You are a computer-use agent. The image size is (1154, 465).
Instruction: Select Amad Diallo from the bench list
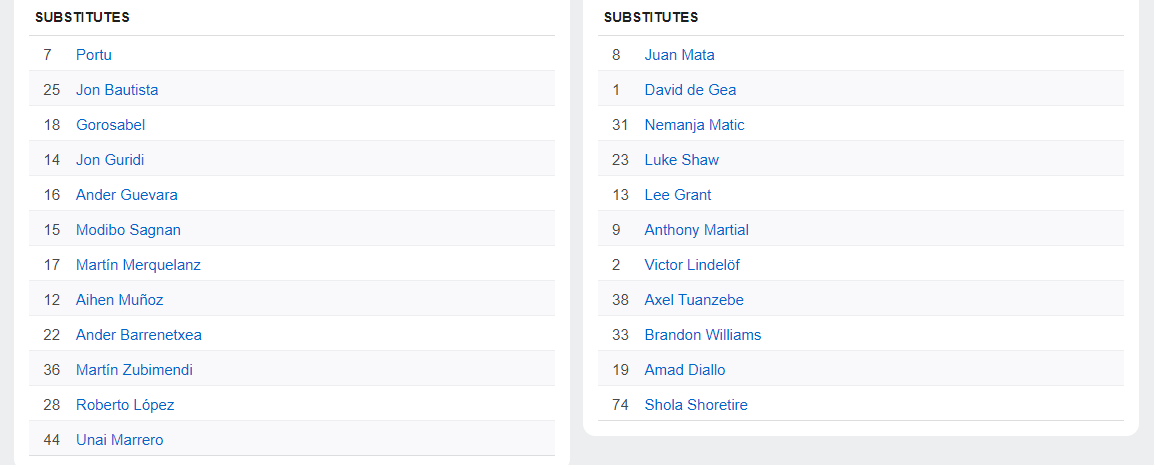coord(685,370)
